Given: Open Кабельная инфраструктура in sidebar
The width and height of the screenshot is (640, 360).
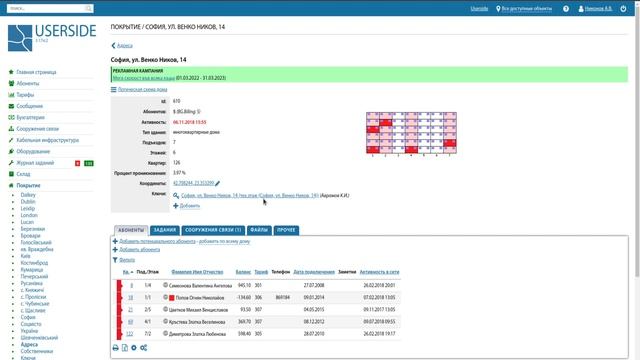Looking at the screenshot, I should 48,140.
